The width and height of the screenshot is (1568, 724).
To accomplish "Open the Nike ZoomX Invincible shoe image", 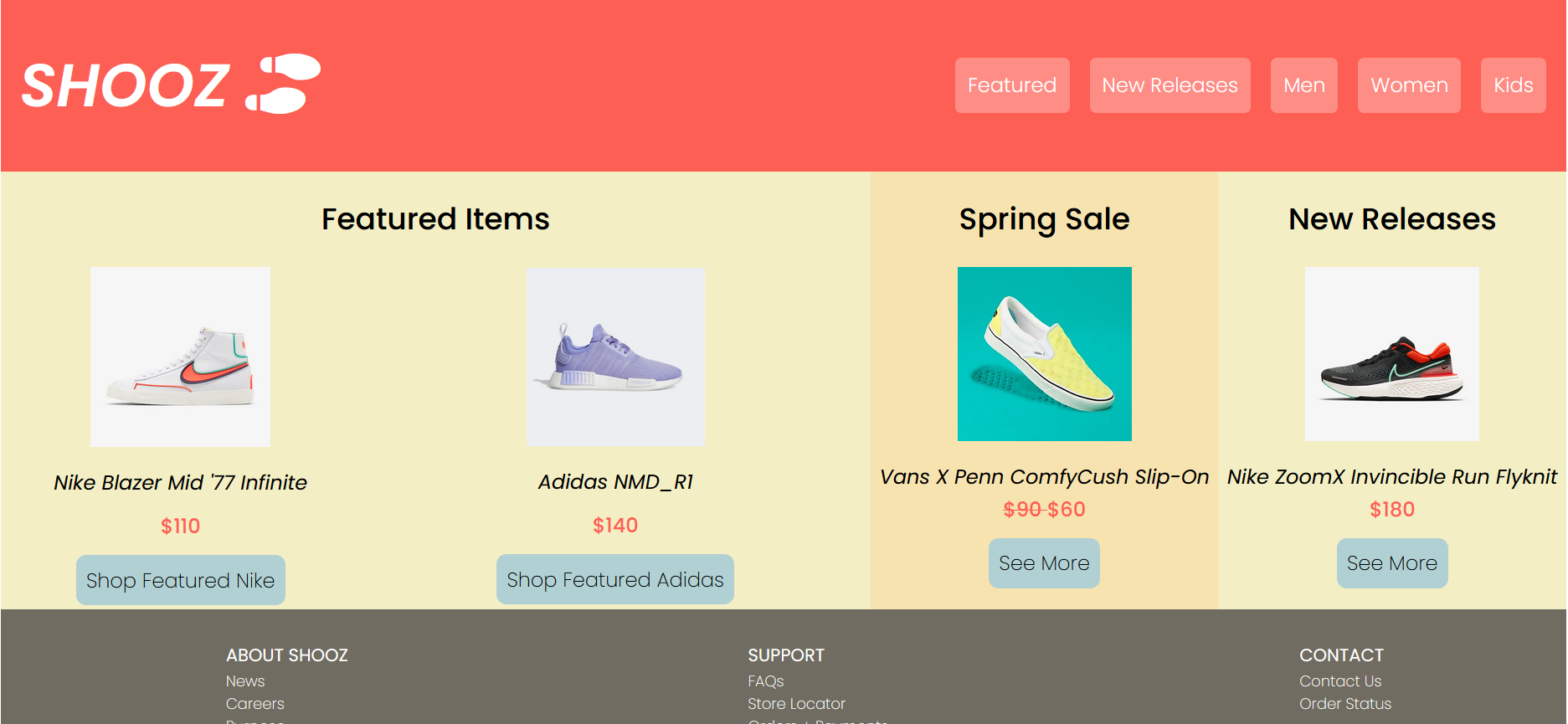I will tap(1391, 354).
